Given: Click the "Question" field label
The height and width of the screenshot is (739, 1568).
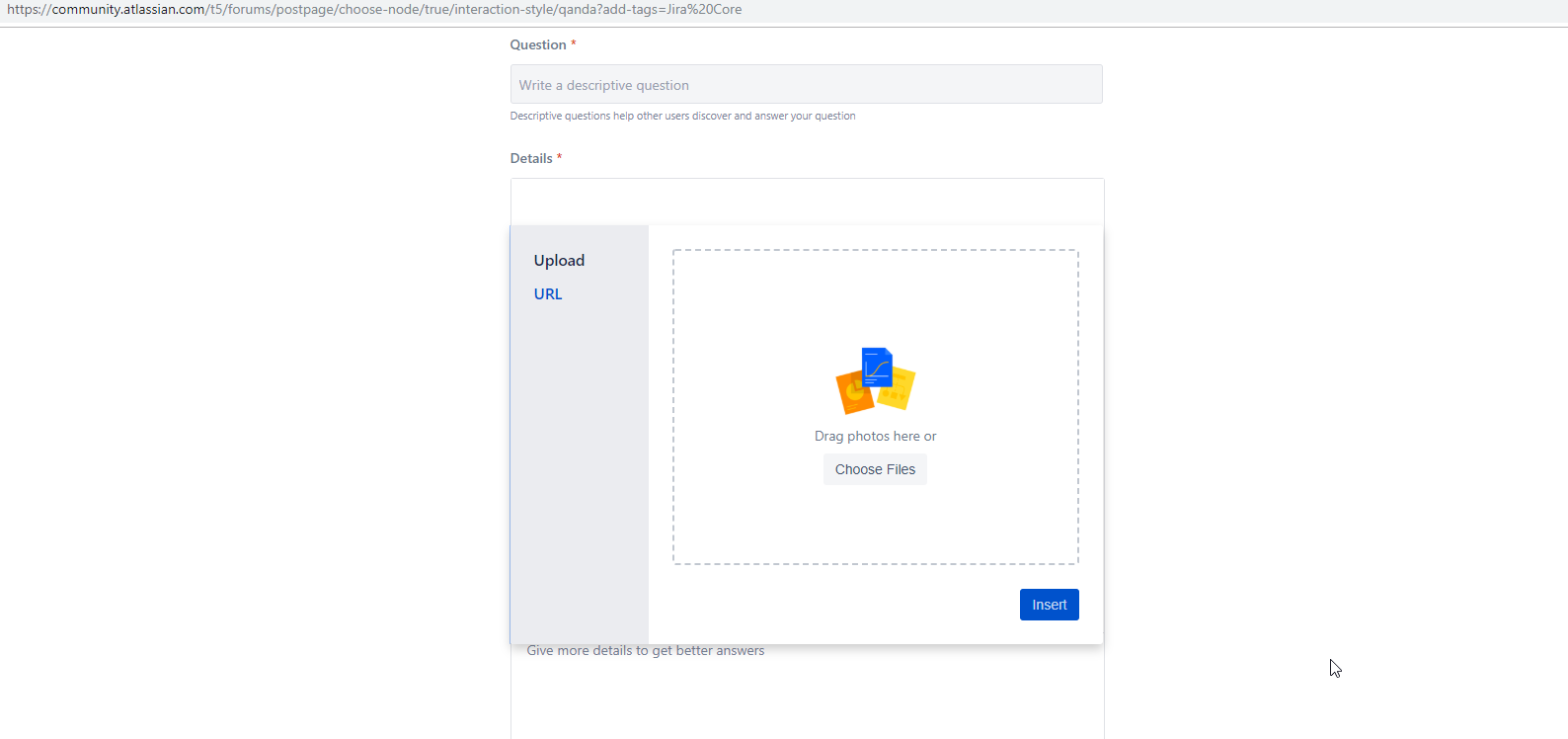Looking at the screenshot, I should (x=538, y=44).
